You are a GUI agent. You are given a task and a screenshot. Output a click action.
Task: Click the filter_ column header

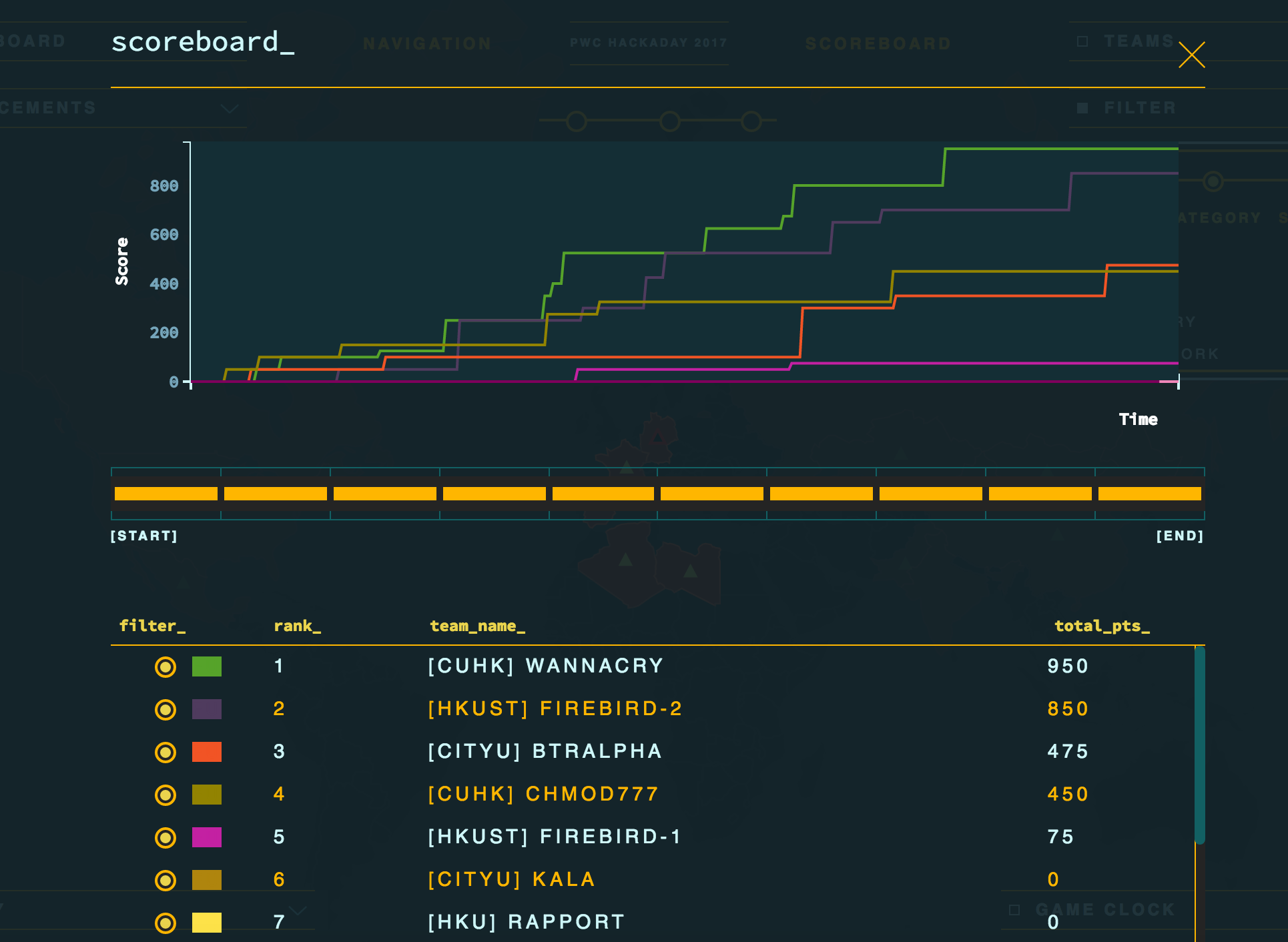tap(152, 626)
